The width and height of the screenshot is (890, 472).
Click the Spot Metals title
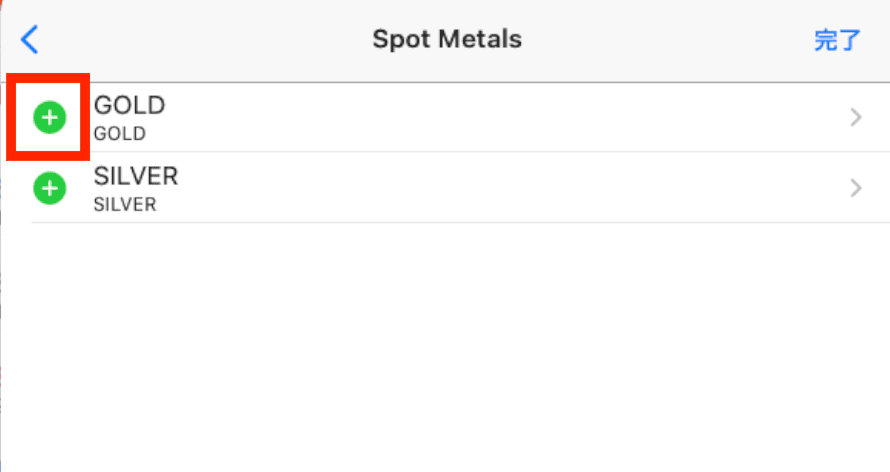(447, 40)
